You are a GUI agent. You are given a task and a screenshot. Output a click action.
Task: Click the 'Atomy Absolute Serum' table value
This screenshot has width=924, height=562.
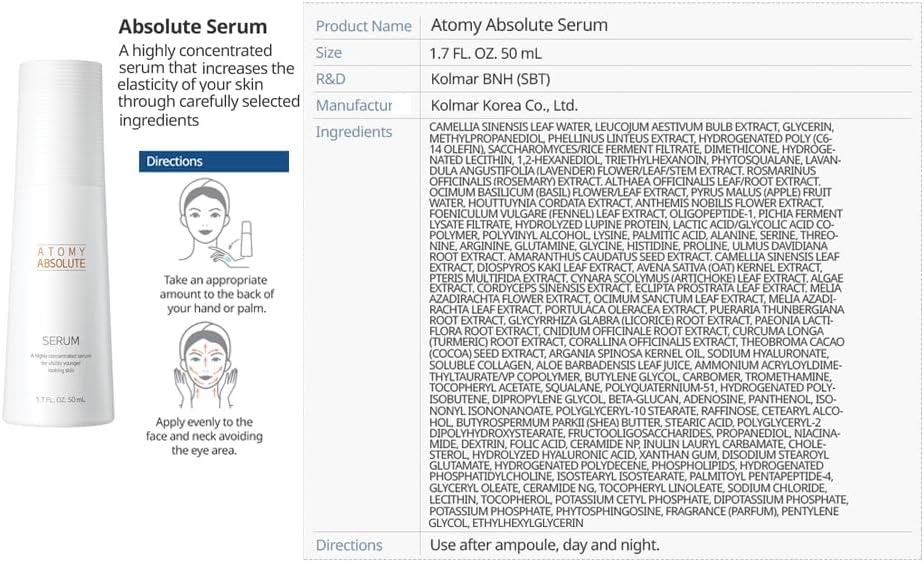tap(519, 25)
